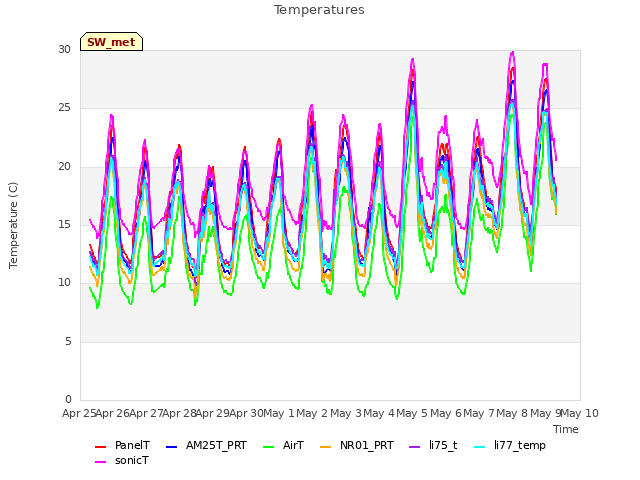This screenshot has width=640, height=480.
Task: Toggle the li77_temp legend entry
Action: (x=510, y=445)
